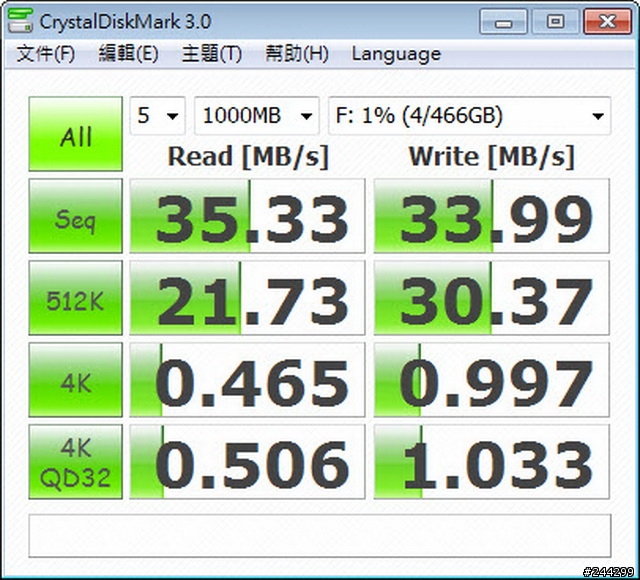Select the Seq write value 33.99

(492, 216)
